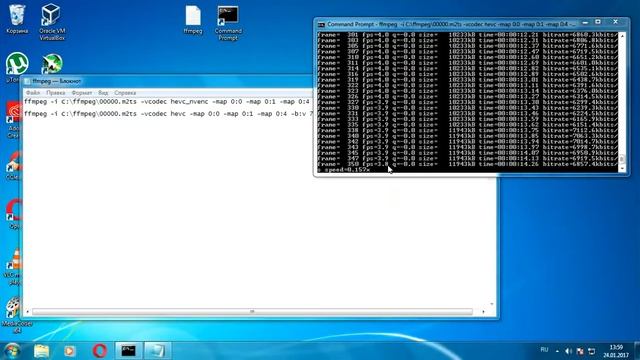The width and height of the screenshot is (640, 360).
Task: Open the Opera browser taskbar icon
Action: click(99, 351)
